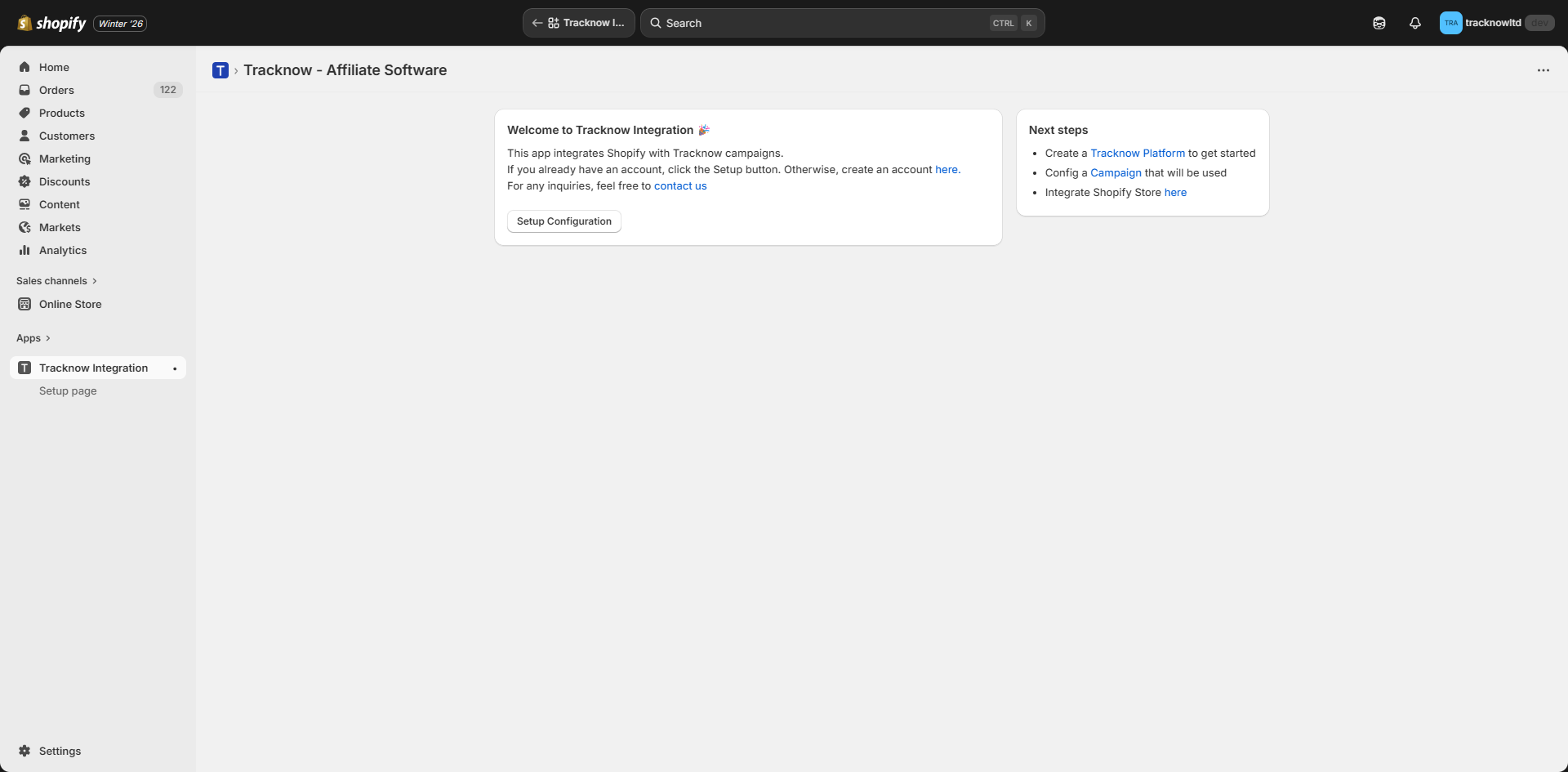Select Online Store in sidebar
Image resolution: width=1568 pixels, height=772 pixels.
tap(70, 304)
